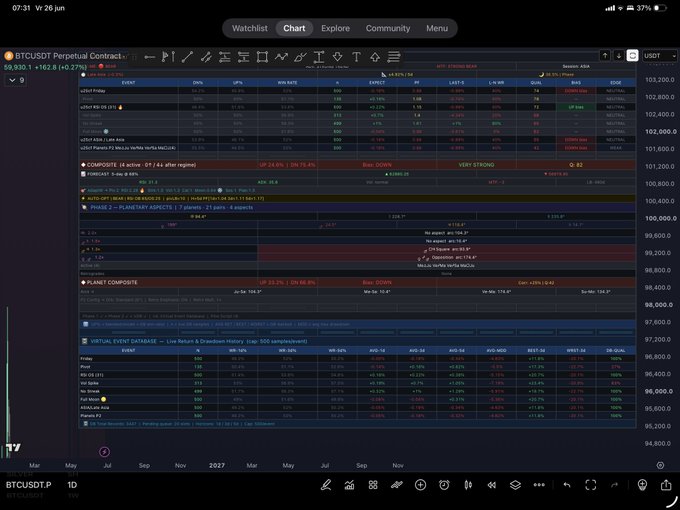Viewport: 680px width, 510px height.
Task: Open the three-dot more options
Action: 539,485
